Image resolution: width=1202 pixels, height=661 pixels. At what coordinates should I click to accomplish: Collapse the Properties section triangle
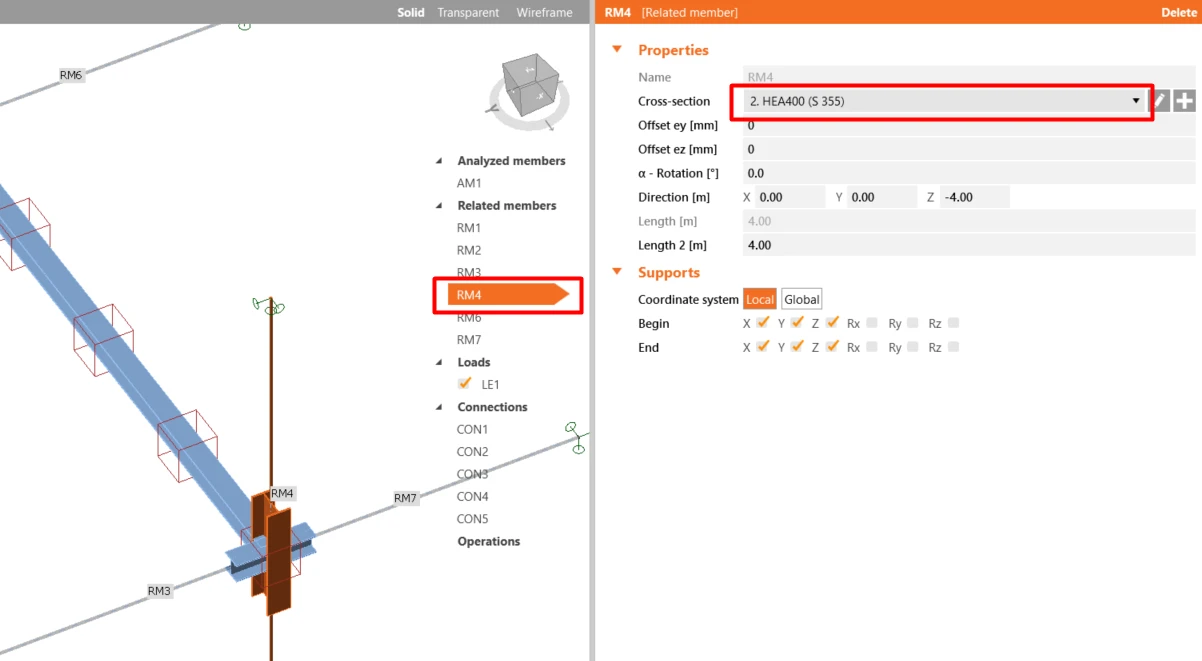[617, 50]
